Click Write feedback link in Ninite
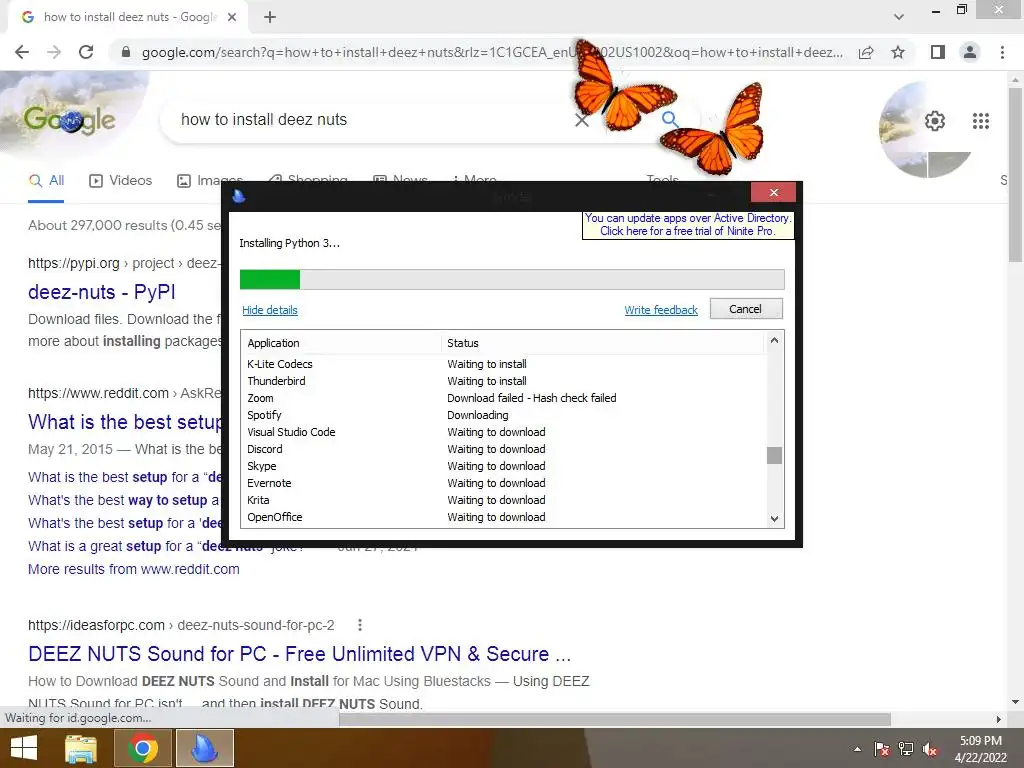Image resolution: width=1024 pixels, height=768 pixels. click(x=661, y=310)
